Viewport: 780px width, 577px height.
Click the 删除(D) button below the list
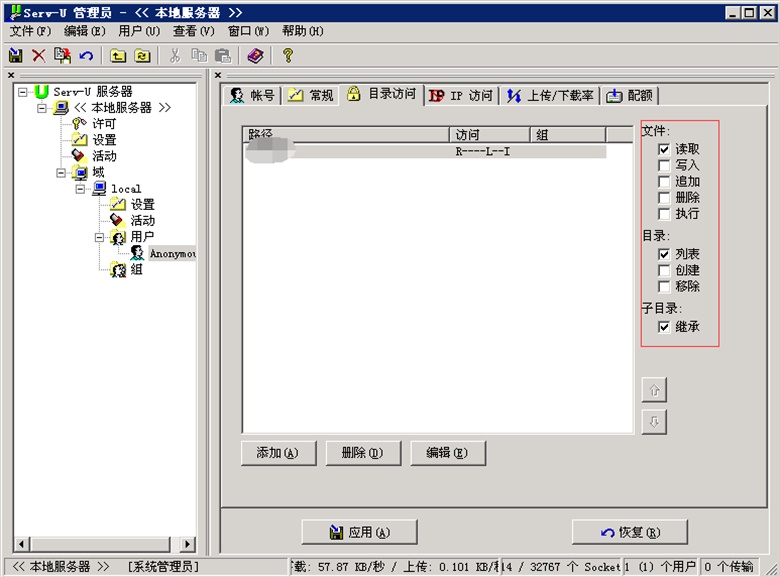tap(363, 453)
